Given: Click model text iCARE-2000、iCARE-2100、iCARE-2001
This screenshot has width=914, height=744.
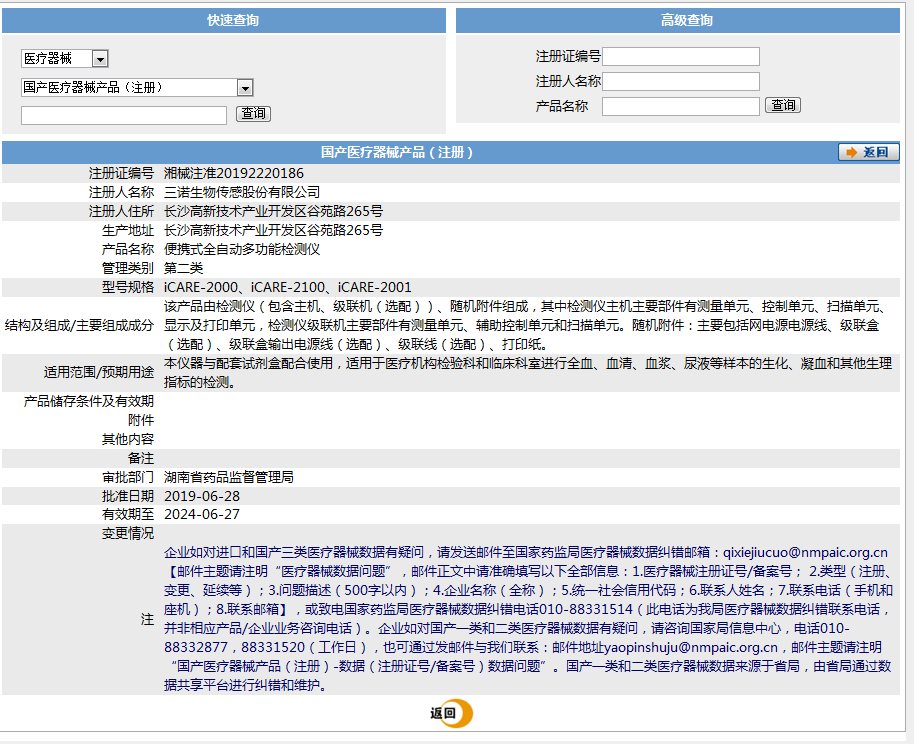Looking at the screenshot, I should point(287,287).
